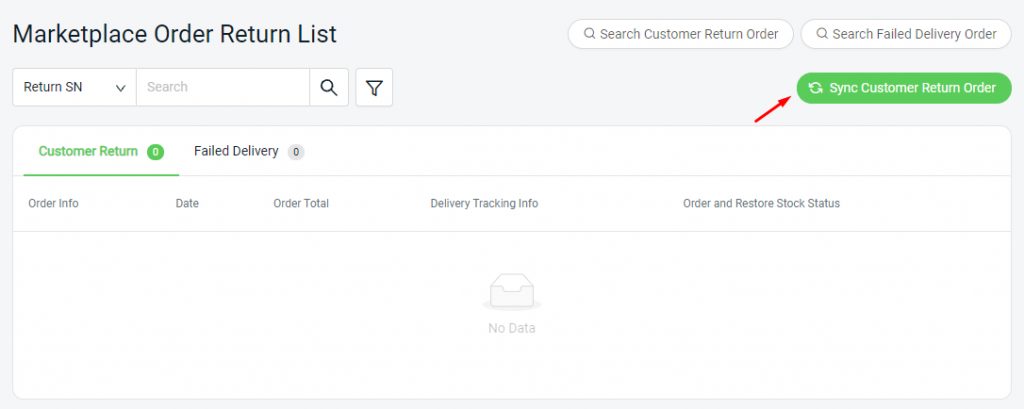Screen dimensions: 1024x409
Task: Open Search Customer Return Order
Action: tap(680, 34)
